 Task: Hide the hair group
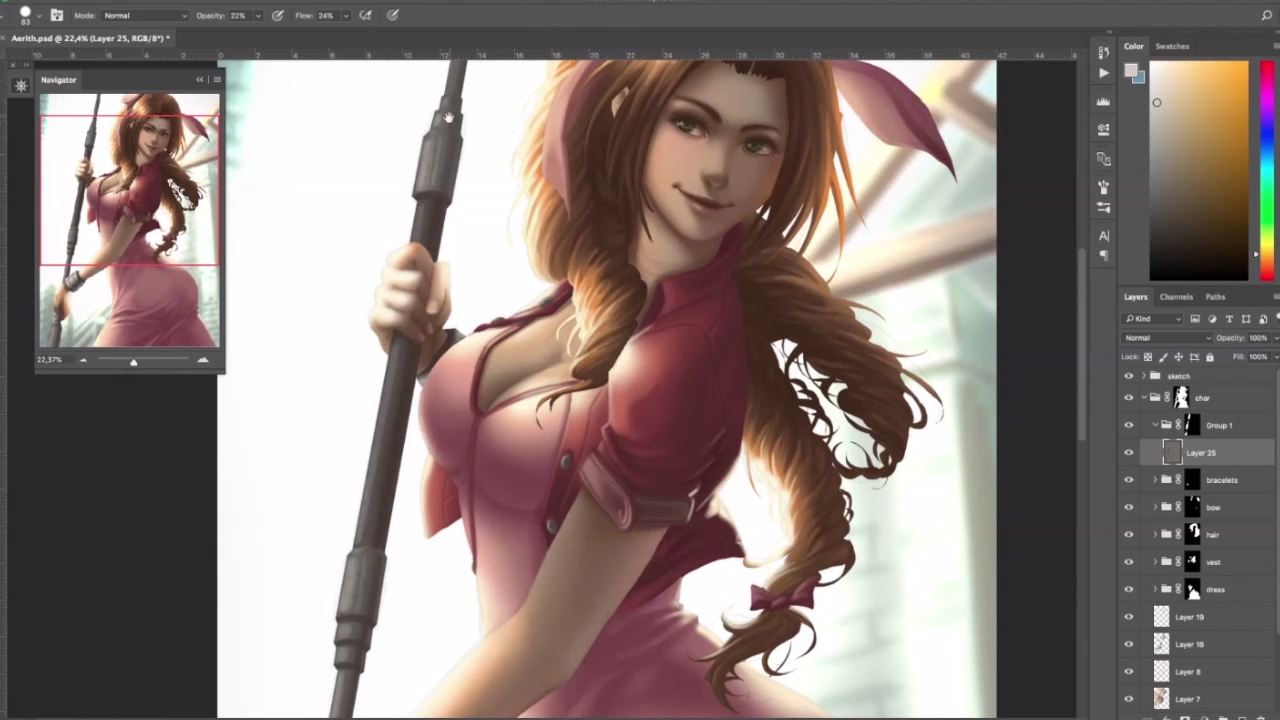coord(1129,535)
